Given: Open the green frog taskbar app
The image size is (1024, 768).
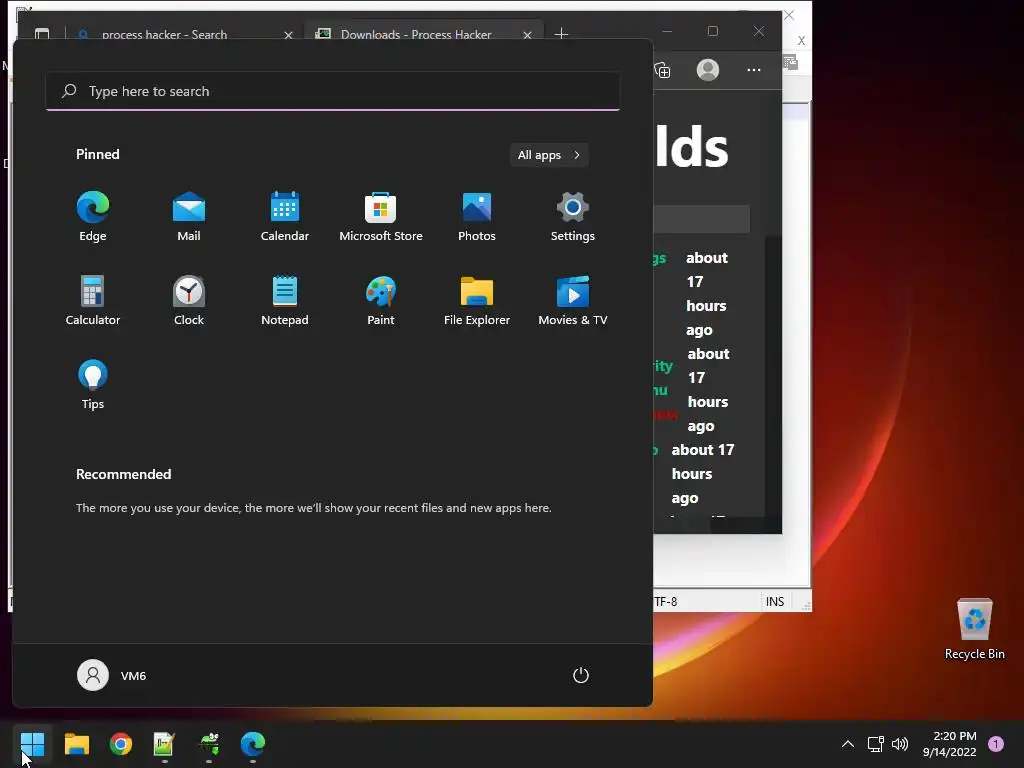Looking at the screenshot, I should 209,744.
